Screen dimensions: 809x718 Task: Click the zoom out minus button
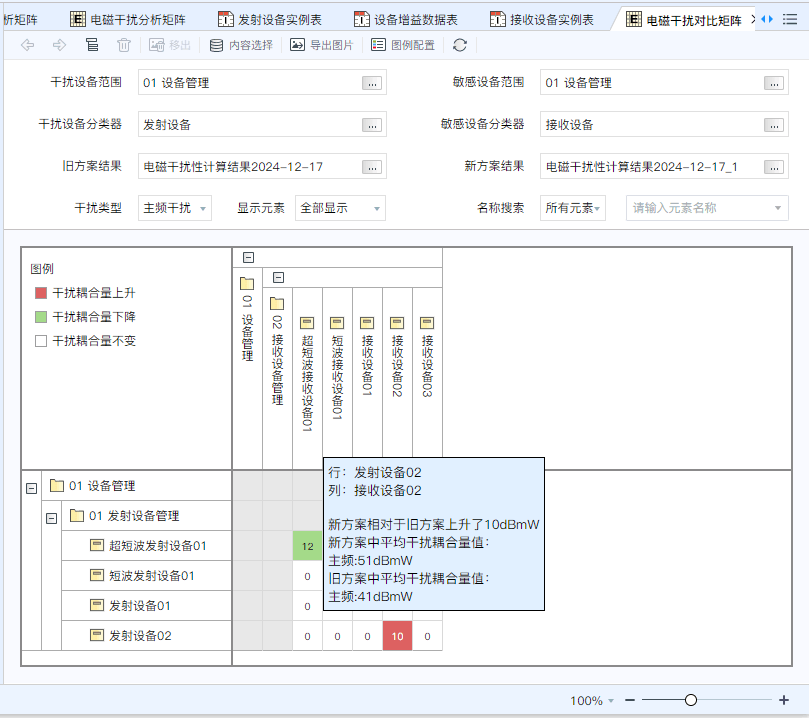coord(629,700)
